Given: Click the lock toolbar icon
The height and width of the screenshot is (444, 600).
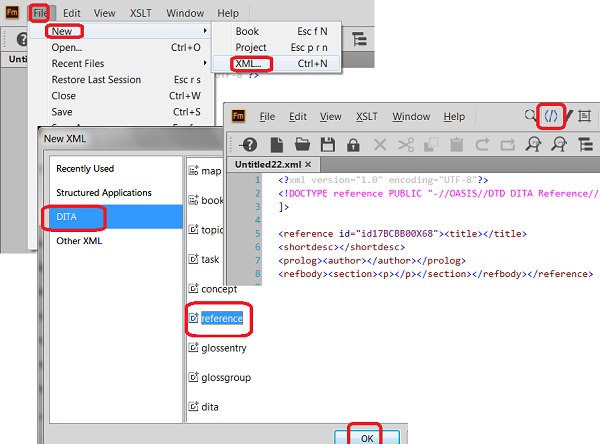Looking at the screenshot, I should pyautogui.click(x=353, y=145).
